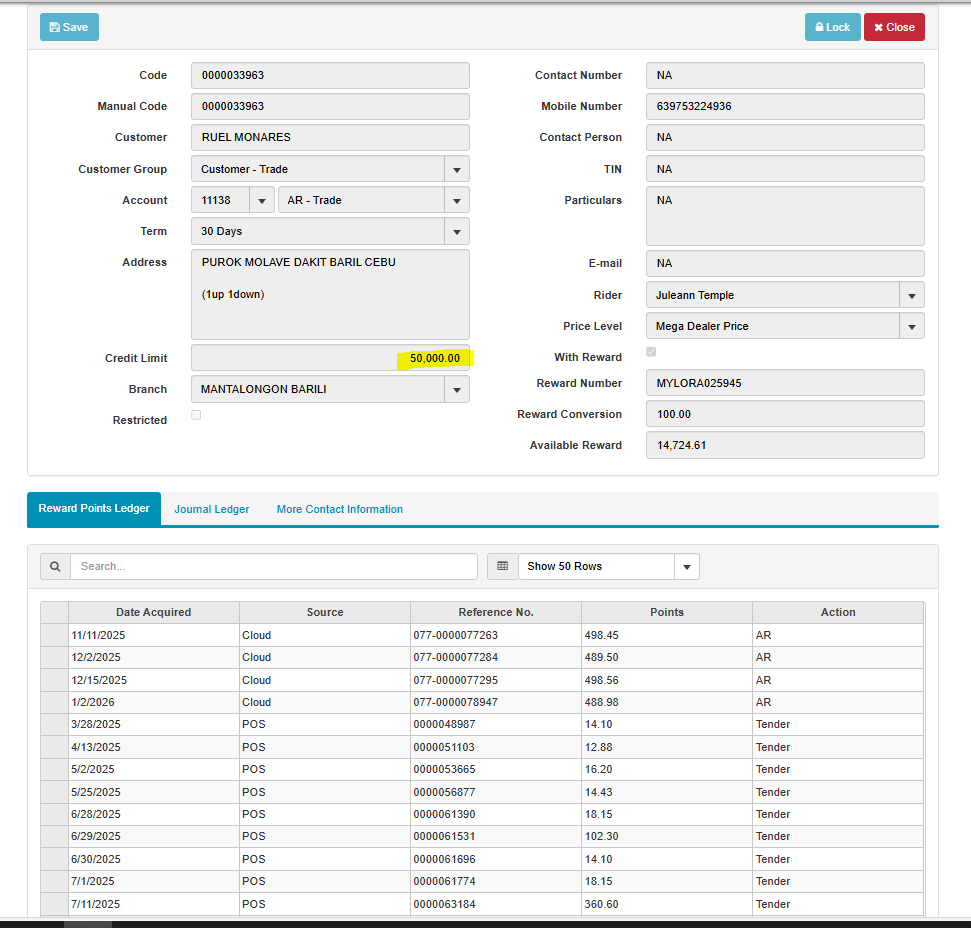The image size is (971, 928).
Task: Switch to the Journal Ledger tab
Action: 212,509
